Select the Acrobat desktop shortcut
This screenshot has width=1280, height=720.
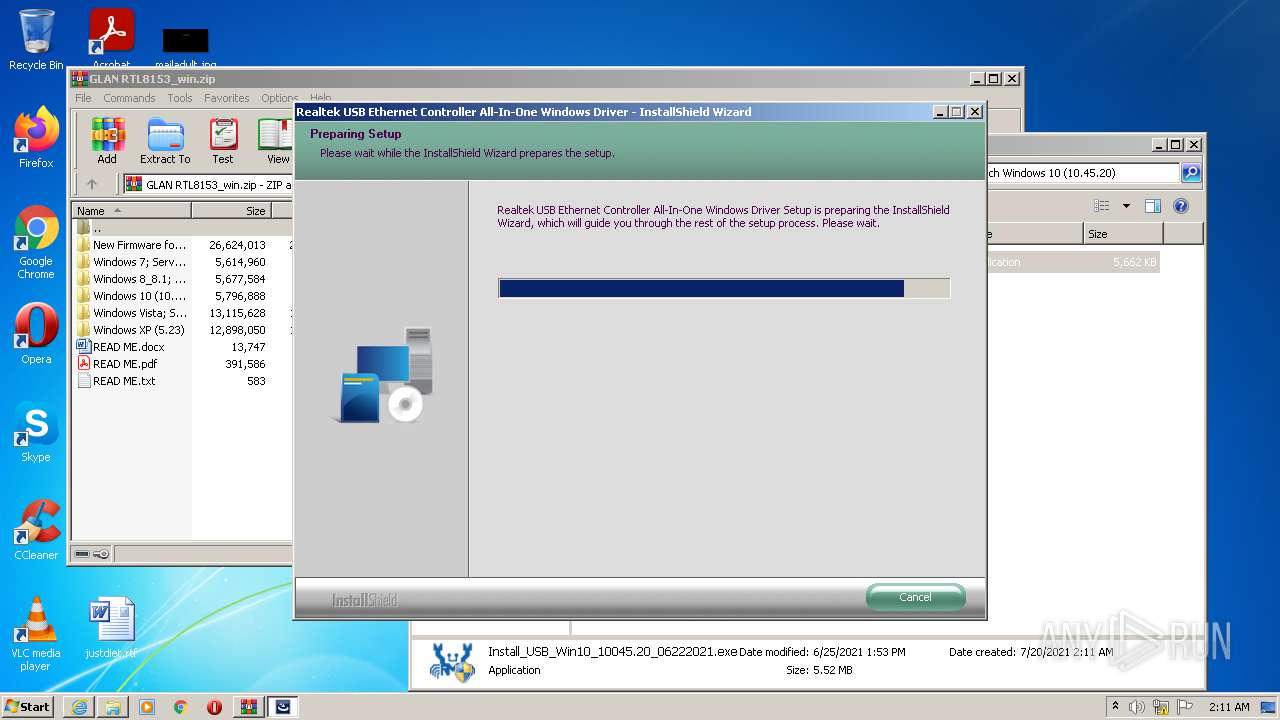112,35
